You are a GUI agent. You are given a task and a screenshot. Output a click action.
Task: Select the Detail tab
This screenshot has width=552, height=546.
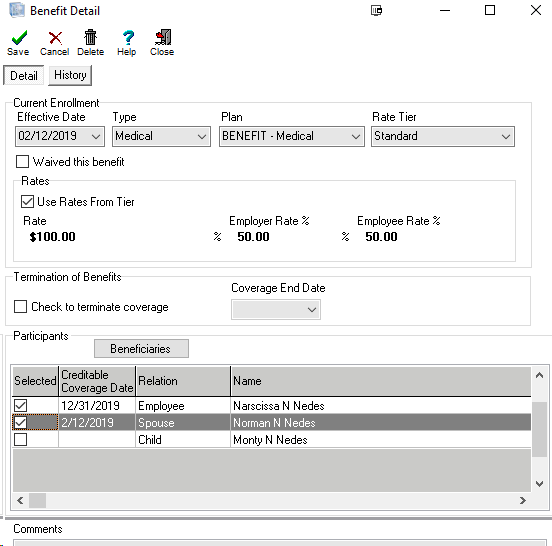(x=24, y=75)
